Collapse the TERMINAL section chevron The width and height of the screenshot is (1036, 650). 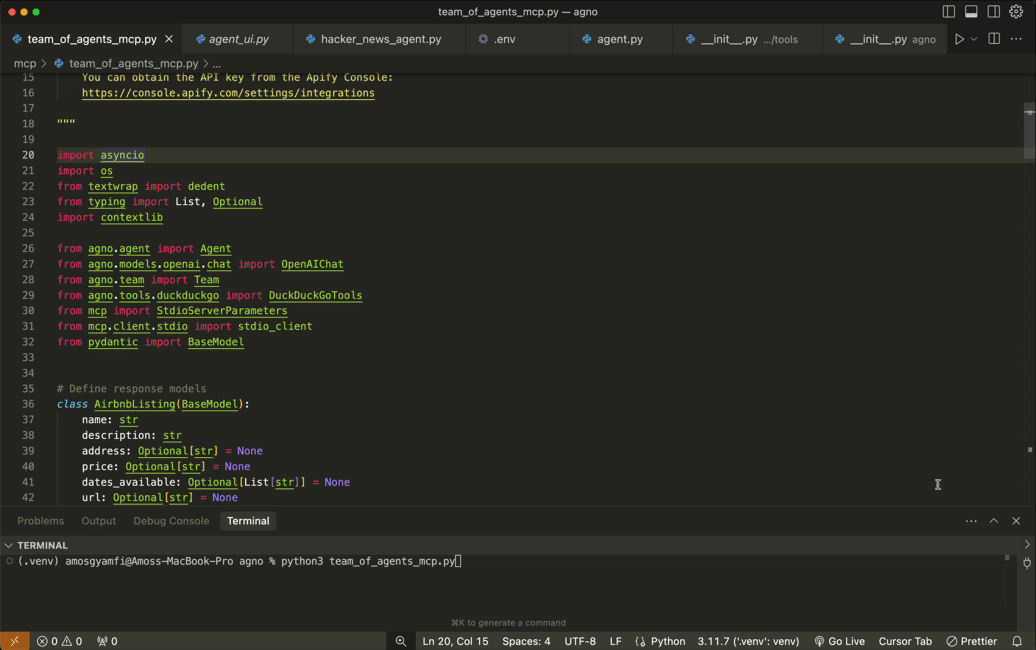pos(9,546)
